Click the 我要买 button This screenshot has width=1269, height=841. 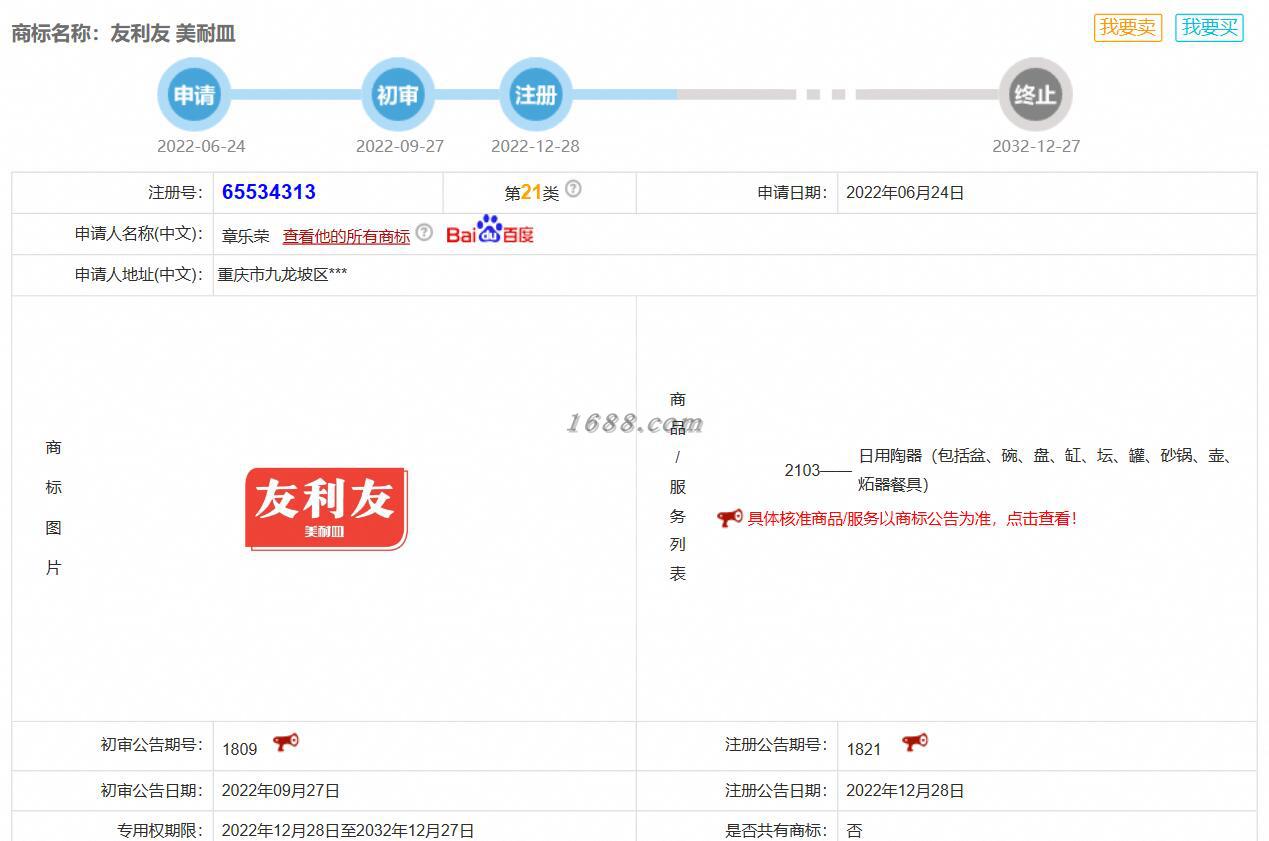pos(1209,27)
